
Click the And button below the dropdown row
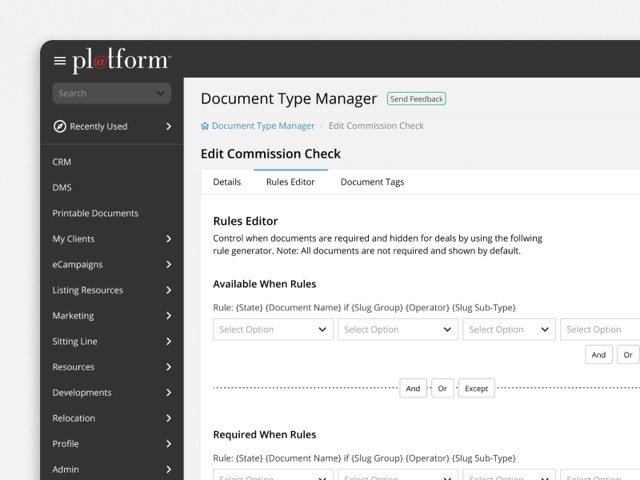click(599, 355)
